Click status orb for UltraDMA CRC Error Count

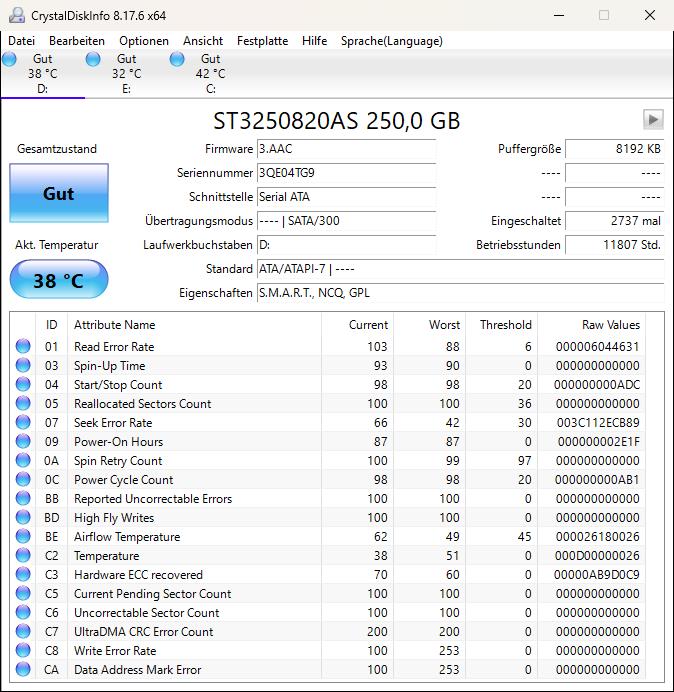coord(23,631)
